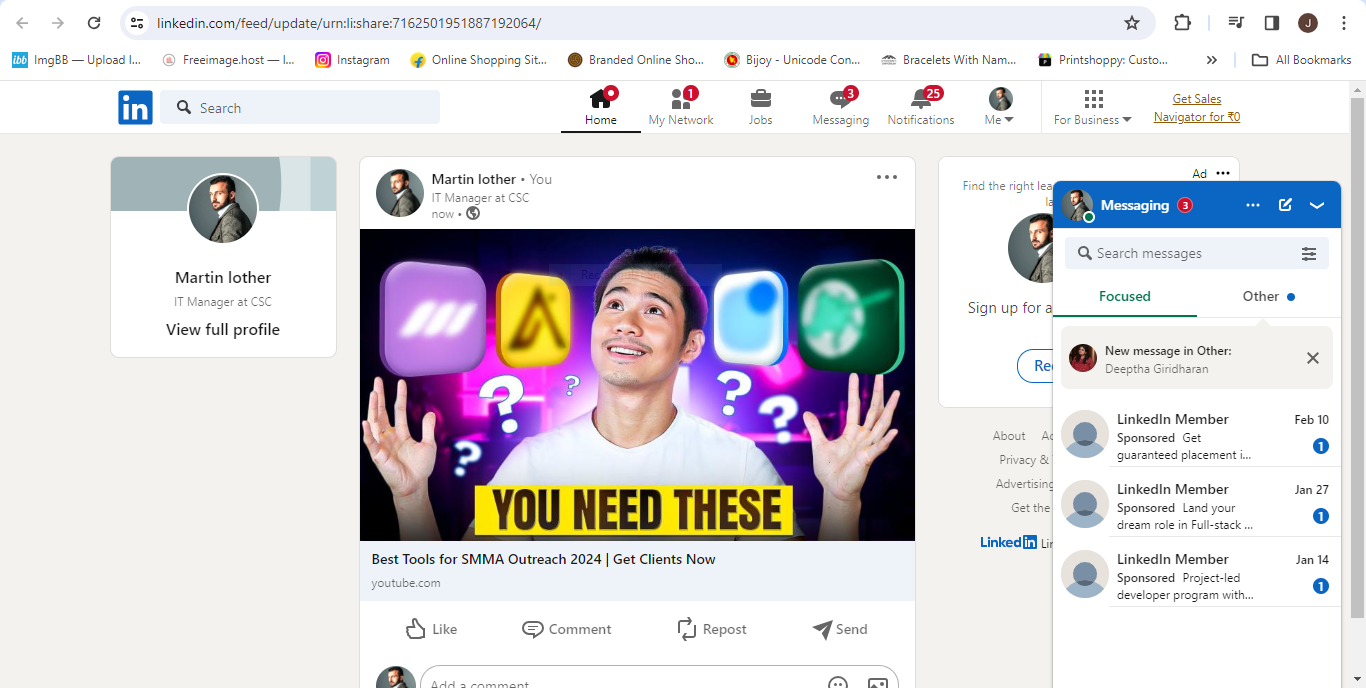Open Instagram bookmark

(352, 60)
